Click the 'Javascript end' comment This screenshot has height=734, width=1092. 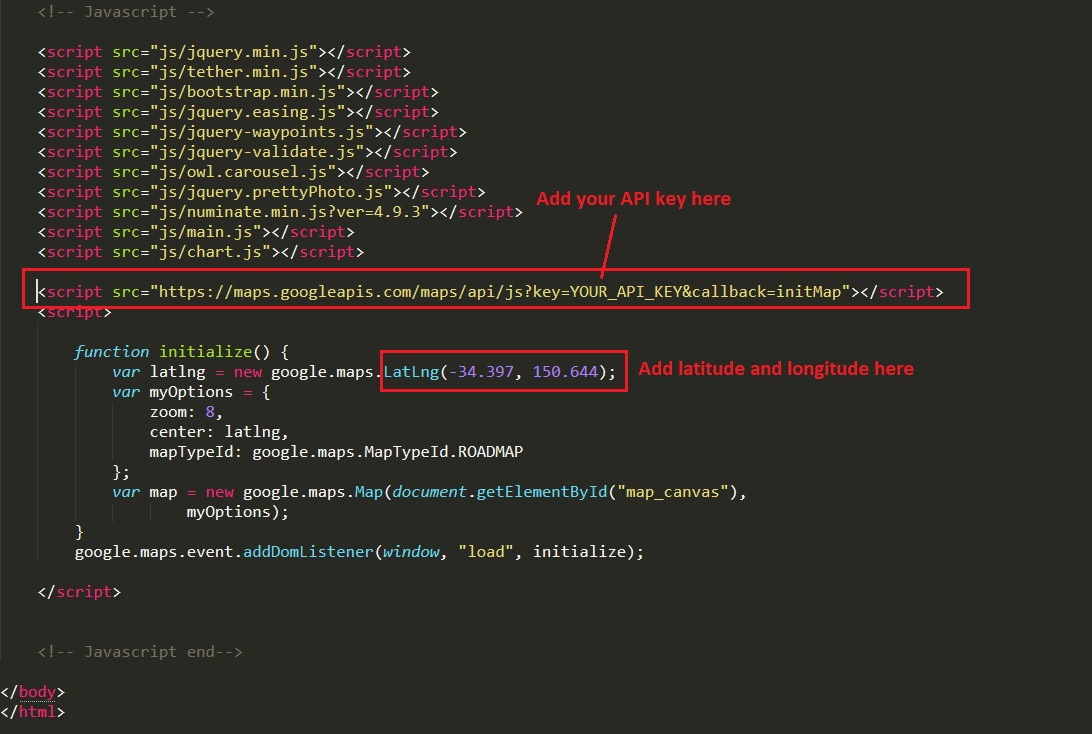point(140,652)
